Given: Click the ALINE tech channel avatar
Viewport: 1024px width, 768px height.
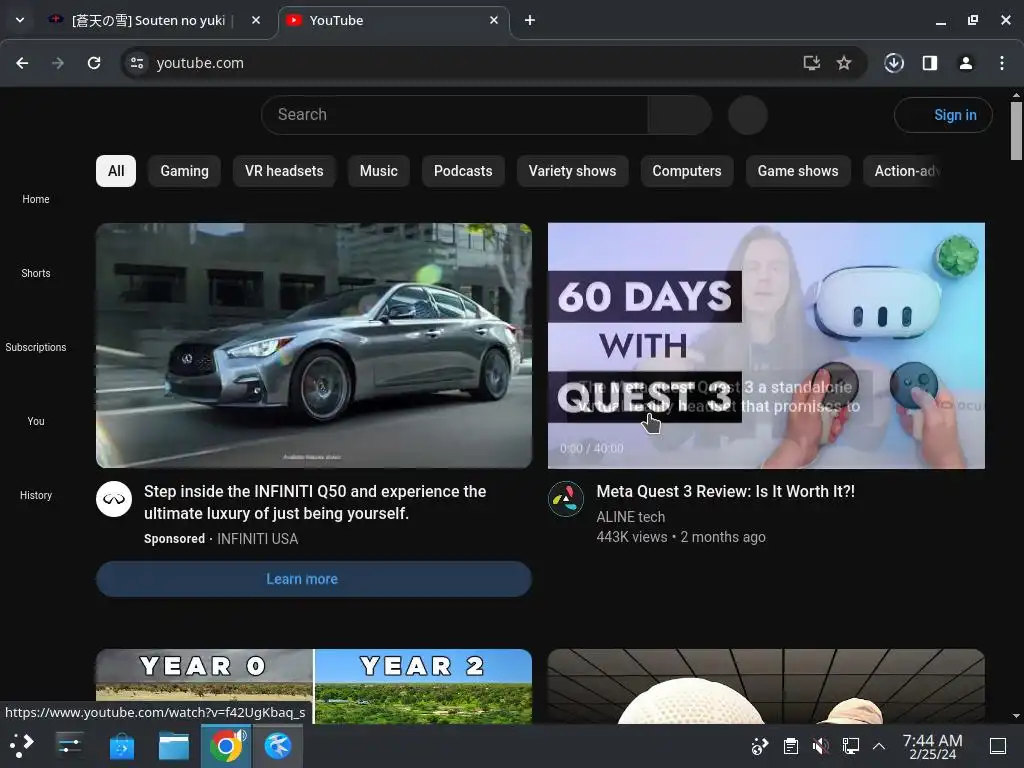Looking at the screenshot, I should [x=566, y=499].
